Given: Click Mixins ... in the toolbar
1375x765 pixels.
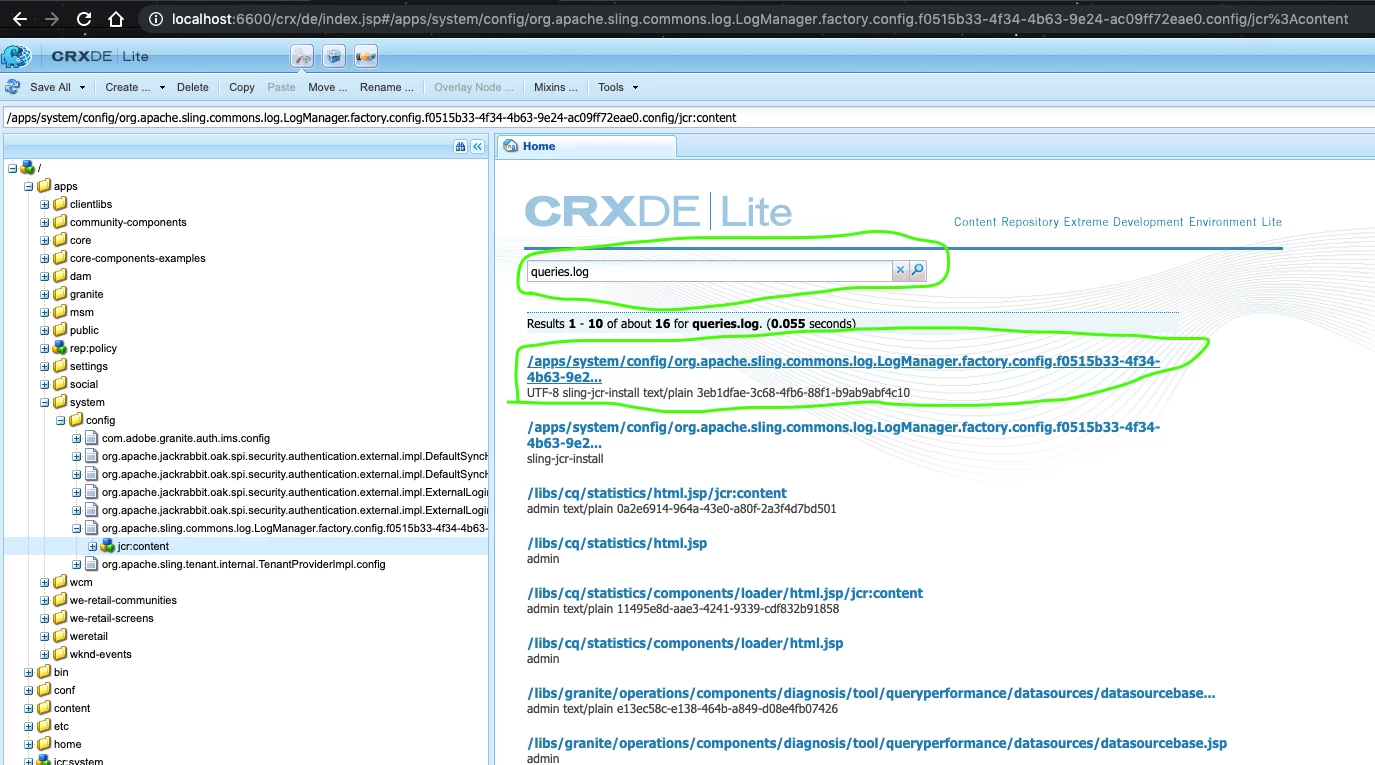Looking at the screenshot, I should (x=556, y=87).
